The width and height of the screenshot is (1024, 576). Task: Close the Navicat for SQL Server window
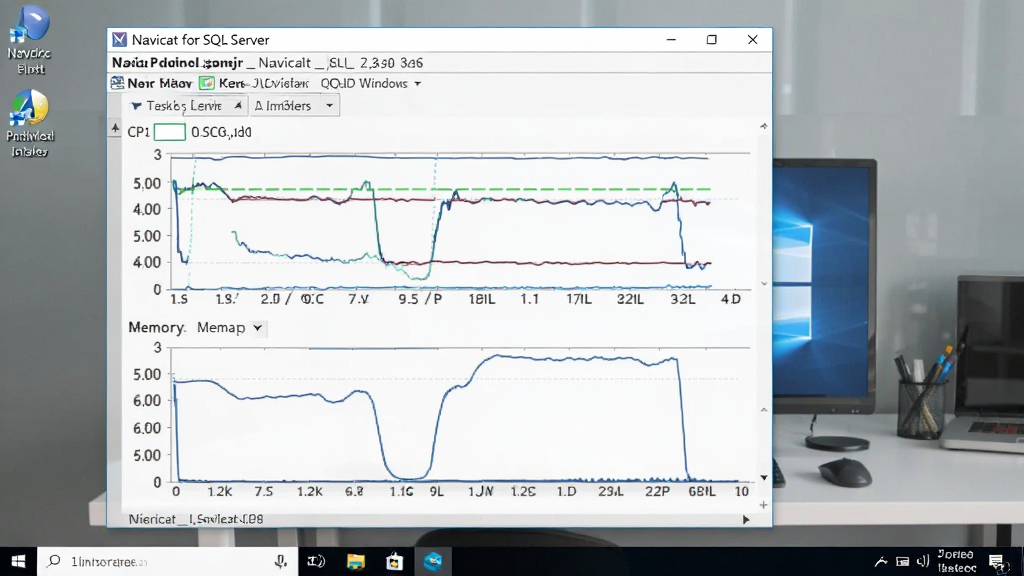752,40
